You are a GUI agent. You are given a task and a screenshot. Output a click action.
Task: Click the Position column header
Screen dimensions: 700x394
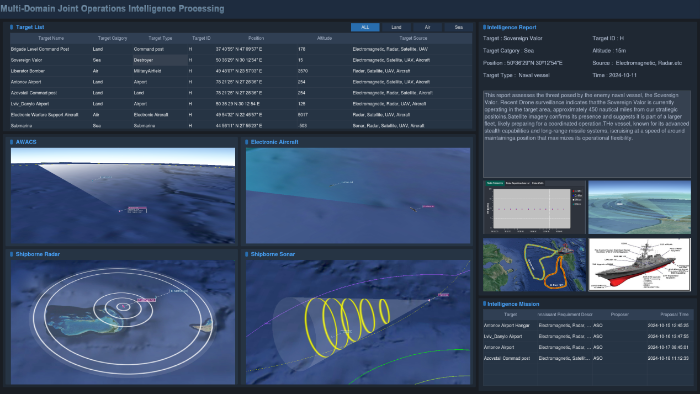[256, 38]
